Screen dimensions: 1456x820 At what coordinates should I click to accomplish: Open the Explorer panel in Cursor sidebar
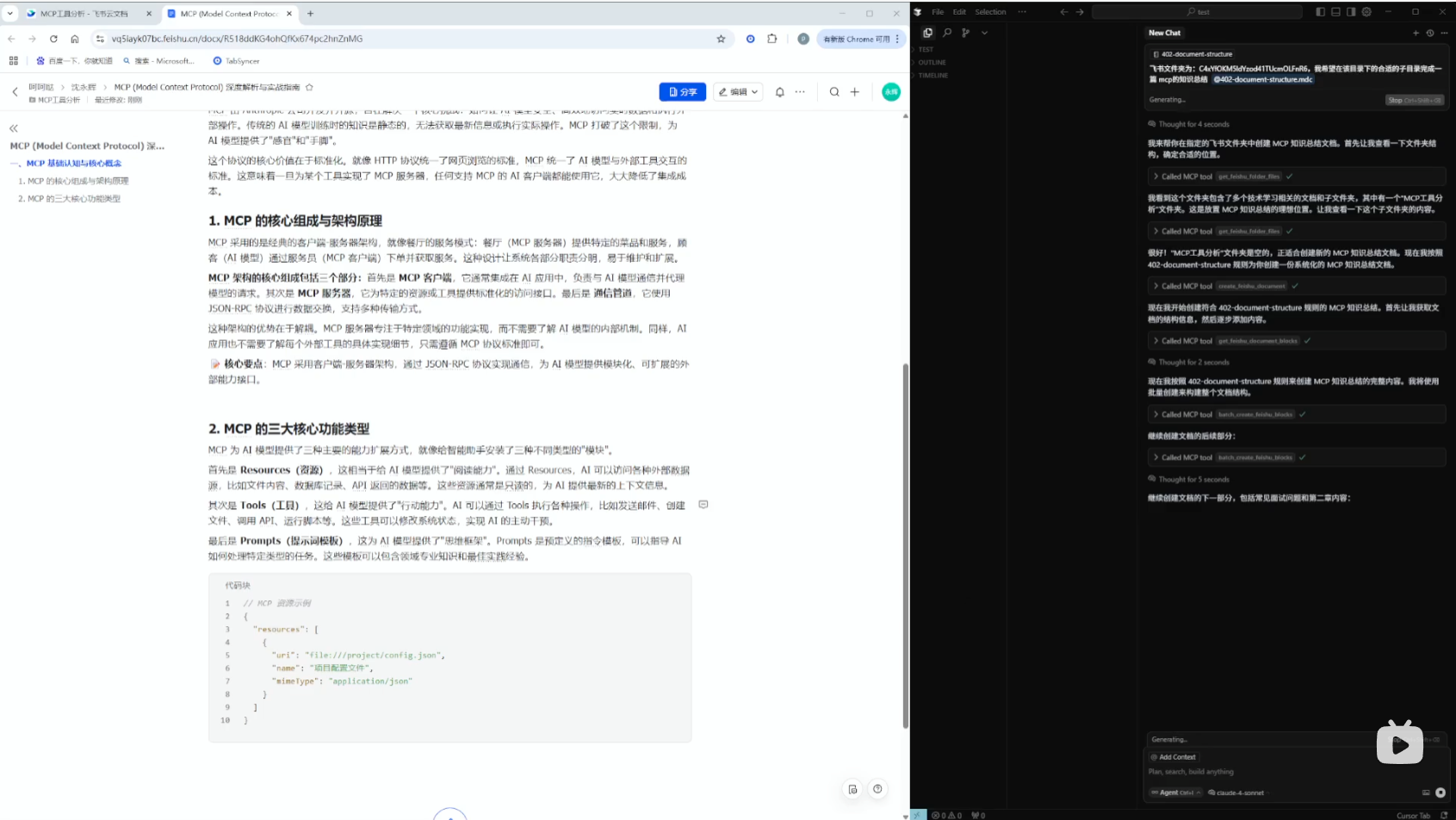(926, 32)
